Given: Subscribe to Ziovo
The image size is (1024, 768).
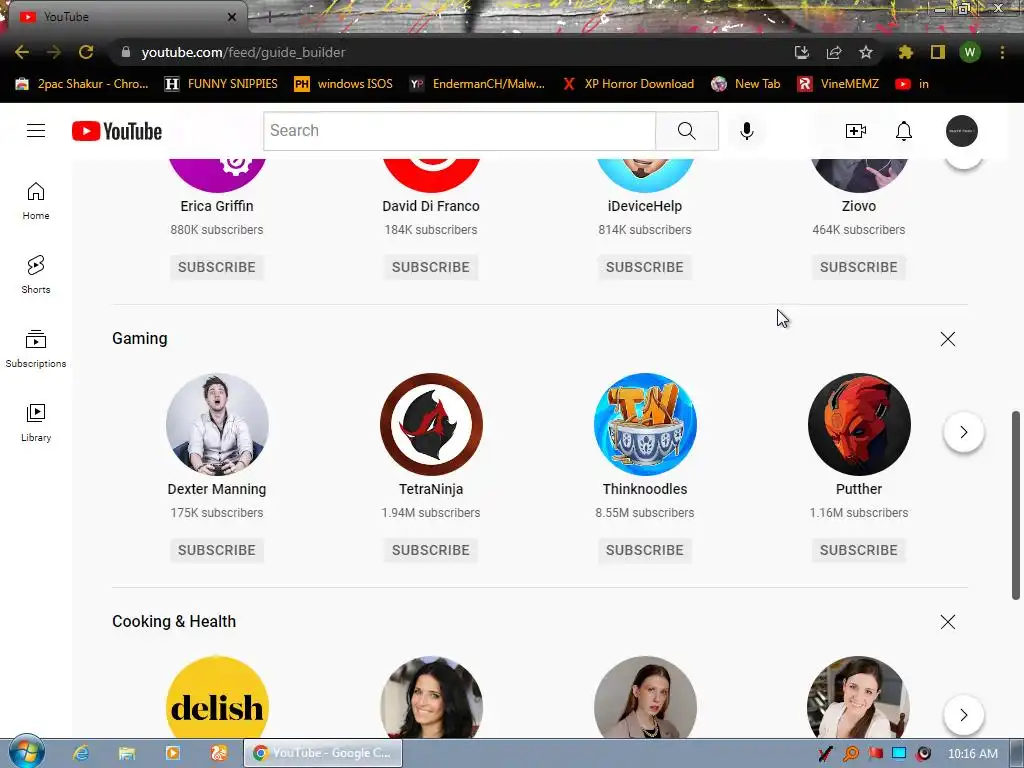Looking at the screenshot, I should pyautogui.click(x=859, y=267).
